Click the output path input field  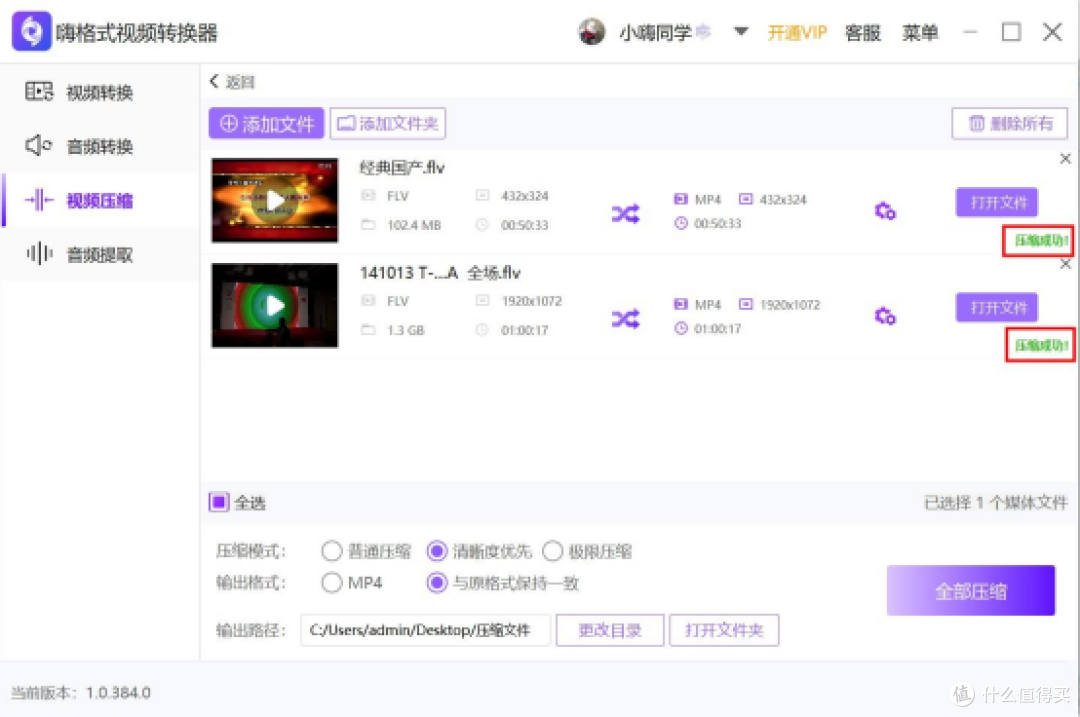425,630
